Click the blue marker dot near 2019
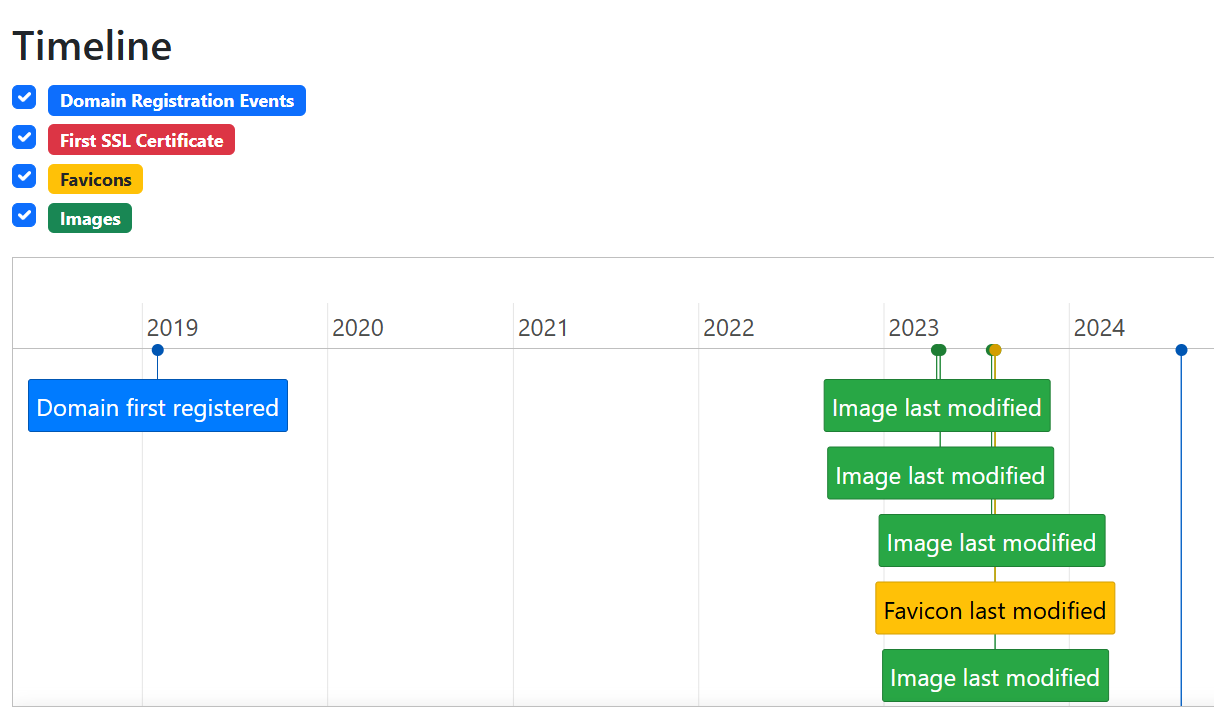 coord(157,350)
